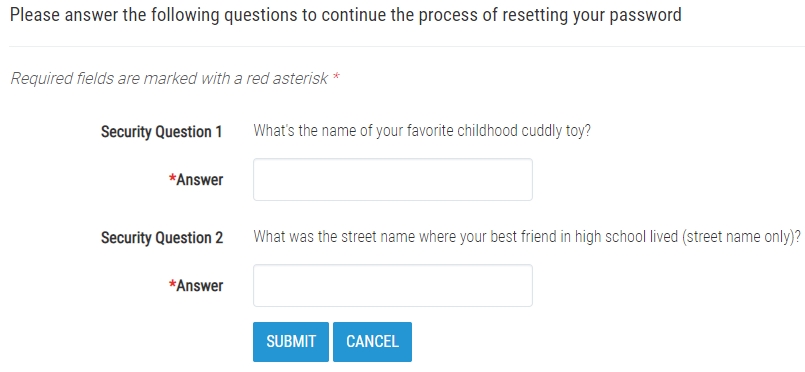Viewport: 805px width, 372px height.
Task: Click the blue SUBMIT button
Action: click(x=291, y=342)
